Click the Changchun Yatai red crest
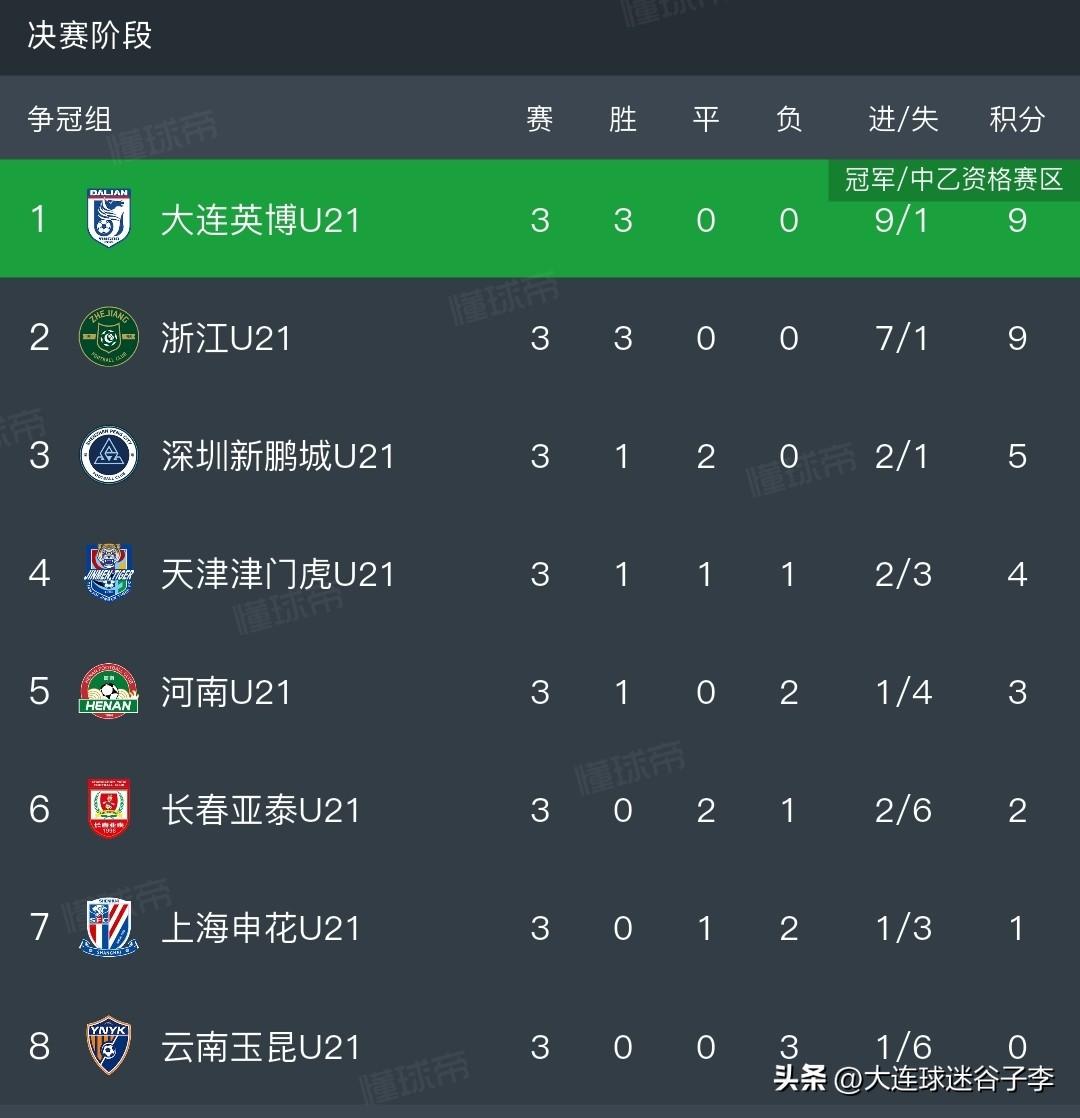 108,809
